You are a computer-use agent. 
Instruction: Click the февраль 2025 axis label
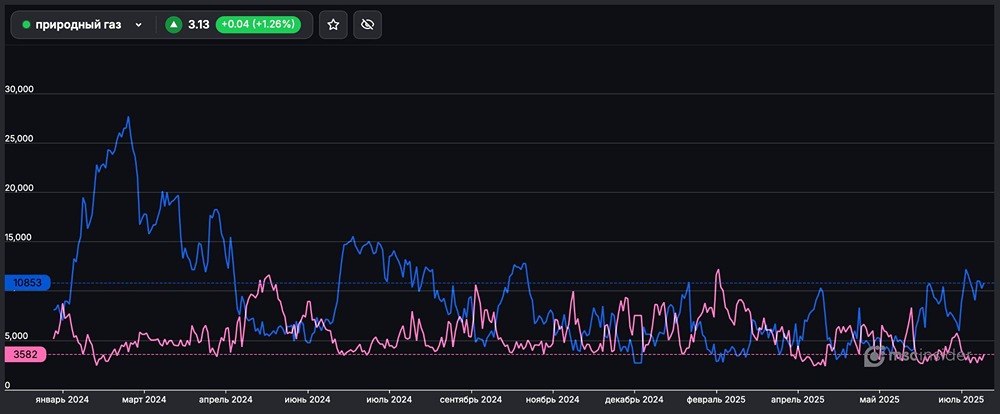point(716,400)
